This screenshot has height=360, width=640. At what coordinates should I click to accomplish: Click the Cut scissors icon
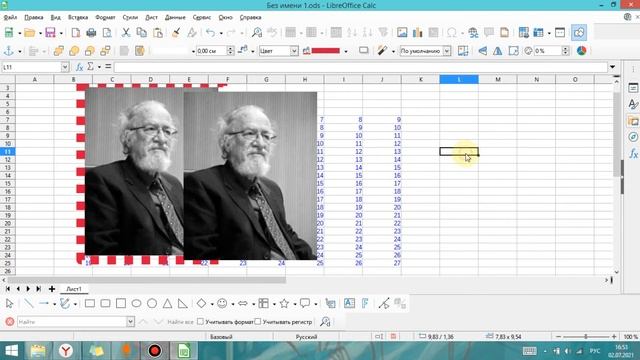[x=126, y=33]
